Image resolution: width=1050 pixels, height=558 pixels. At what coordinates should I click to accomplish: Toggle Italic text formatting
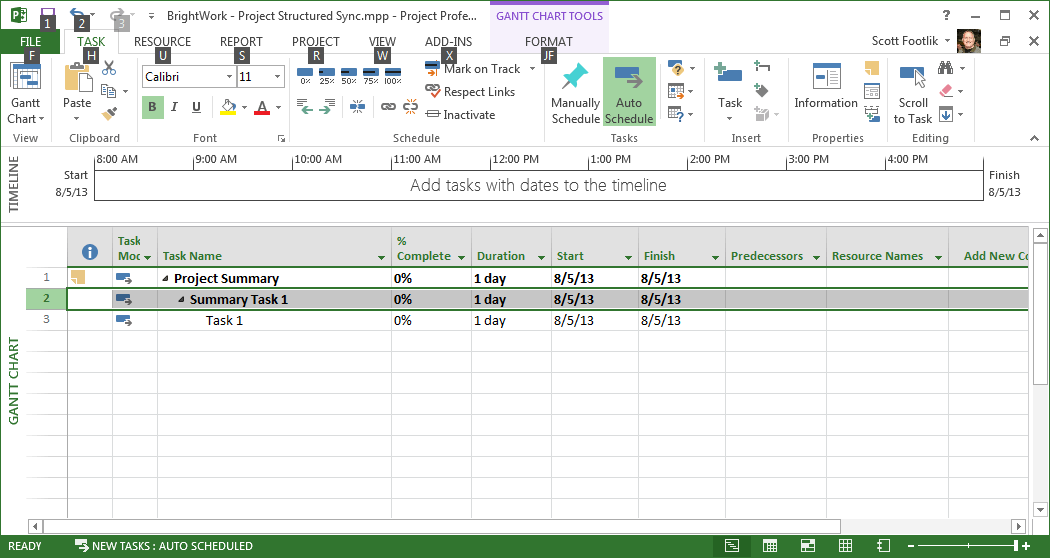175,108
